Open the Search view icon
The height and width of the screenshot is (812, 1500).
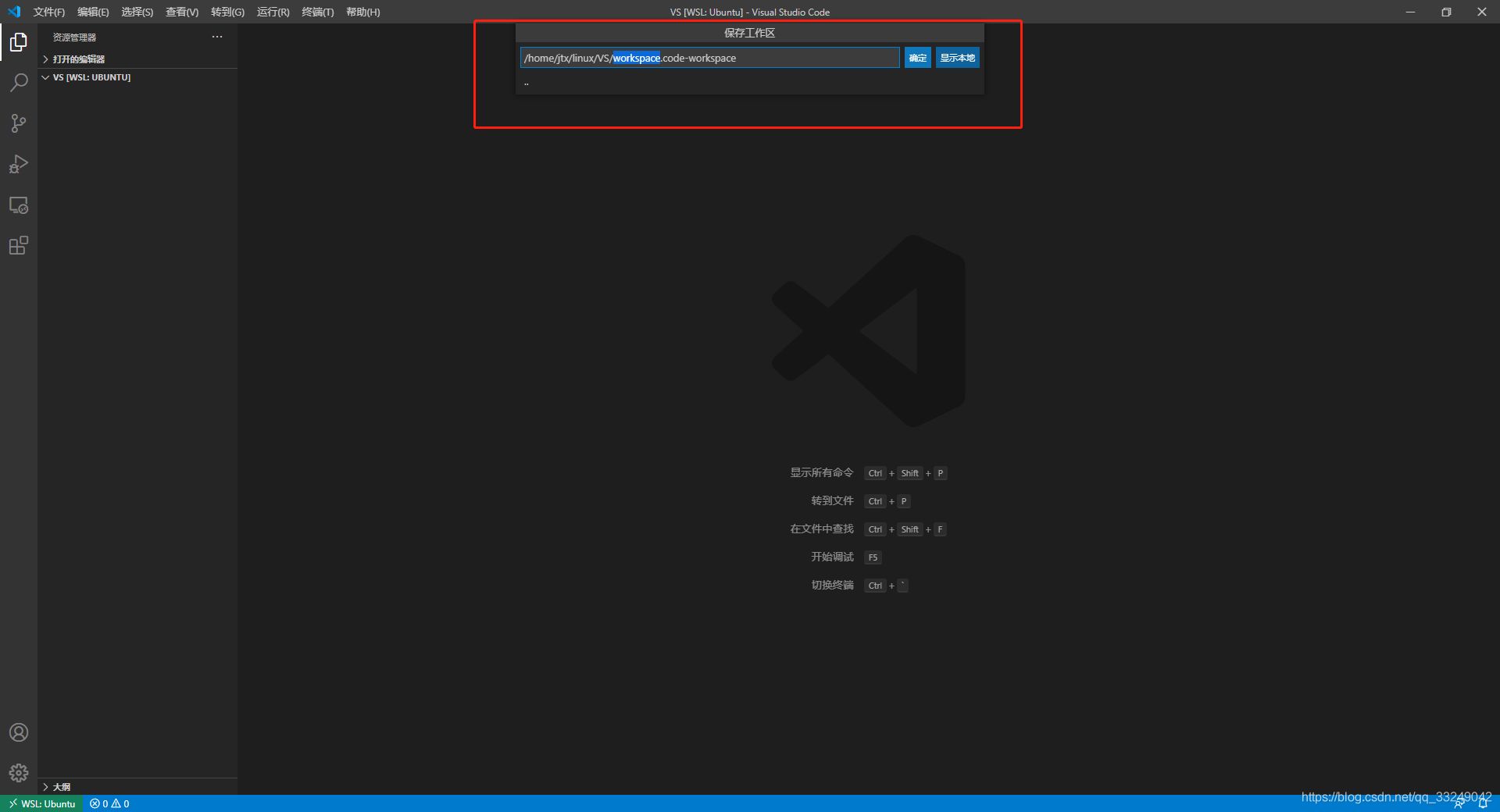pyautogui.click(x=19, y=83)
